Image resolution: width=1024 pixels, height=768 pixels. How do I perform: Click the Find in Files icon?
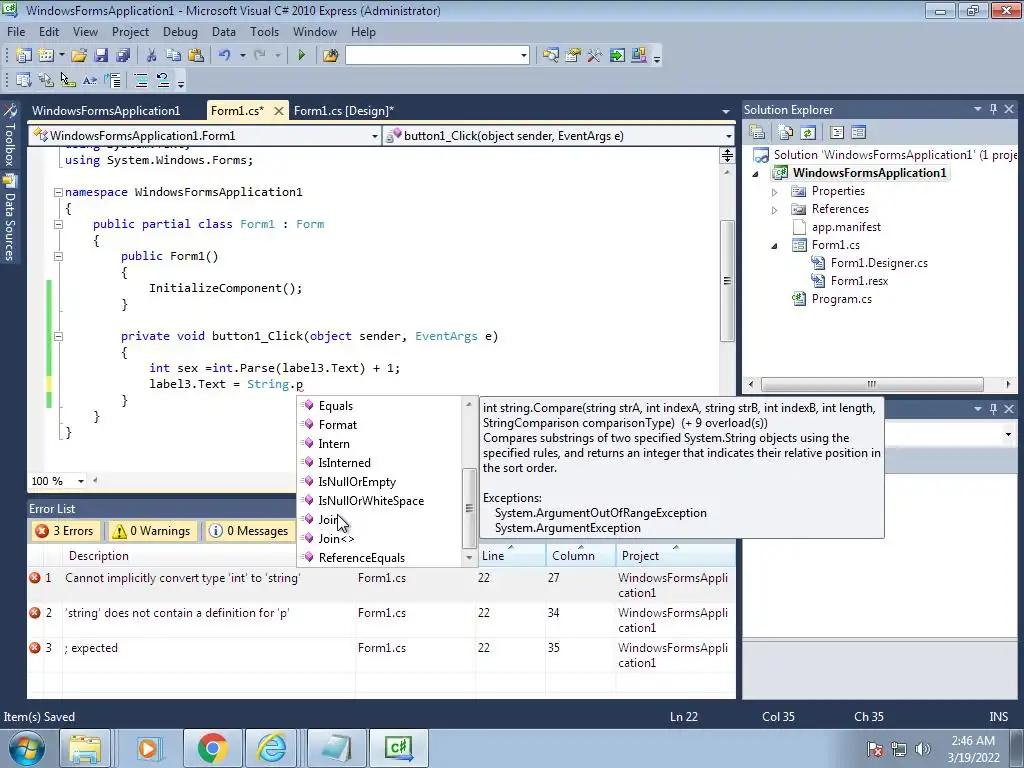click(x=330, y=56)
